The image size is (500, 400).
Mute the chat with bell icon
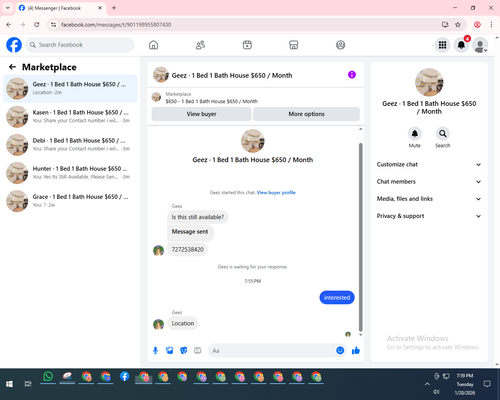point(415,134)
